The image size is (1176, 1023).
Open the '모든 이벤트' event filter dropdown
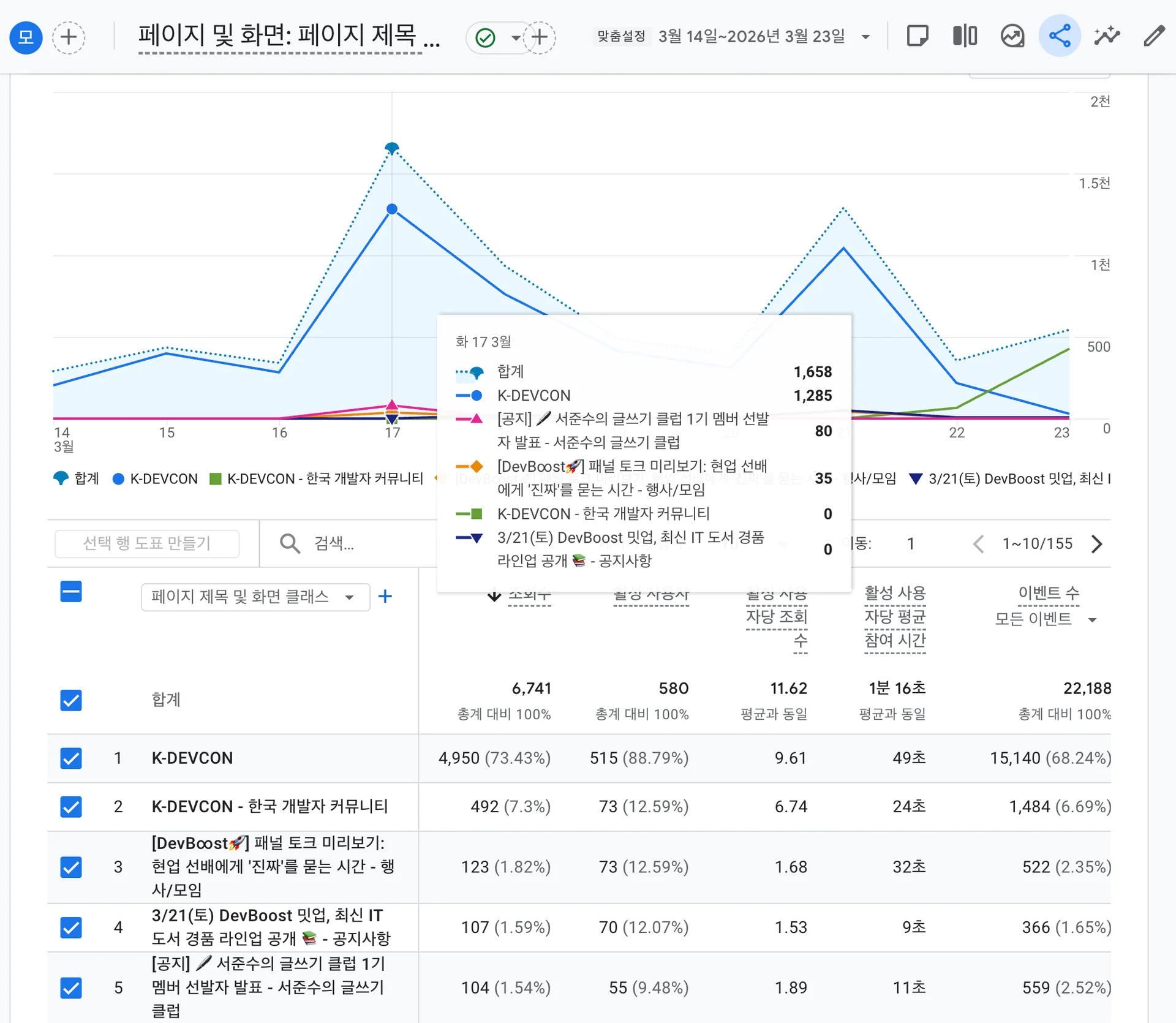(x=1046, y=619)
